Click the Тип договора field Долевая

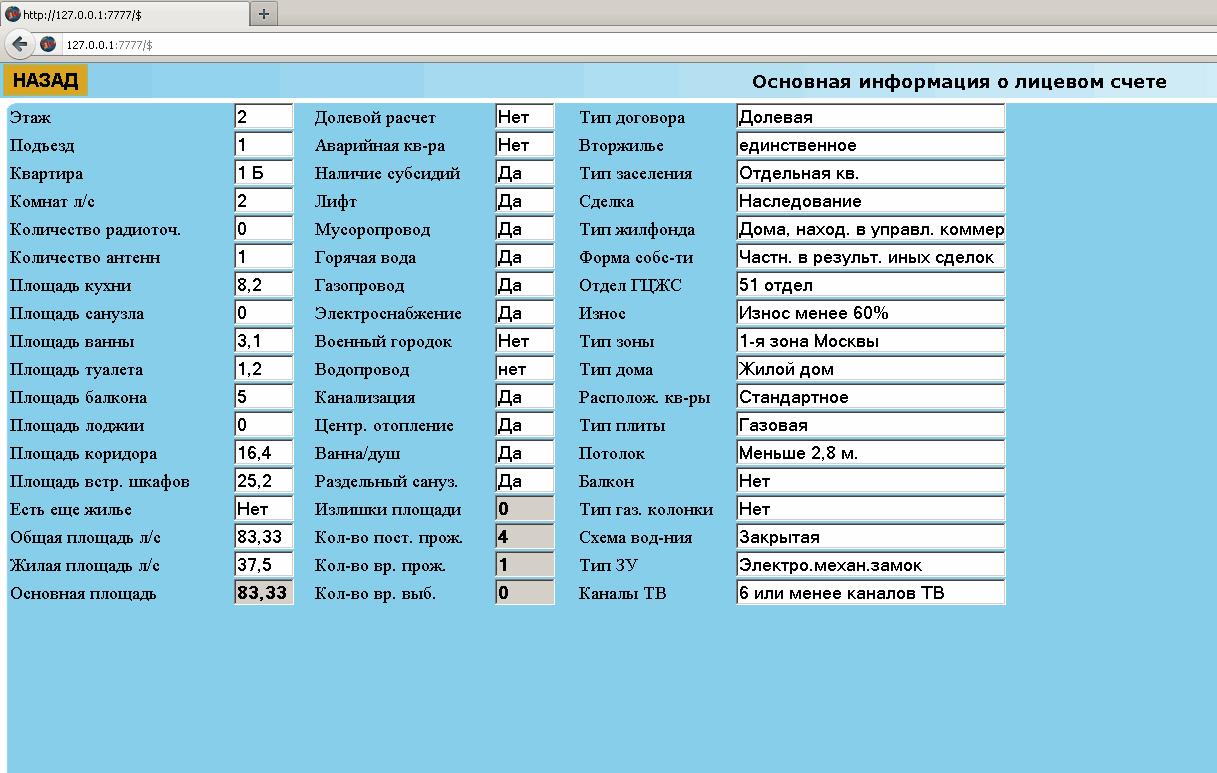tap(871, 117)
